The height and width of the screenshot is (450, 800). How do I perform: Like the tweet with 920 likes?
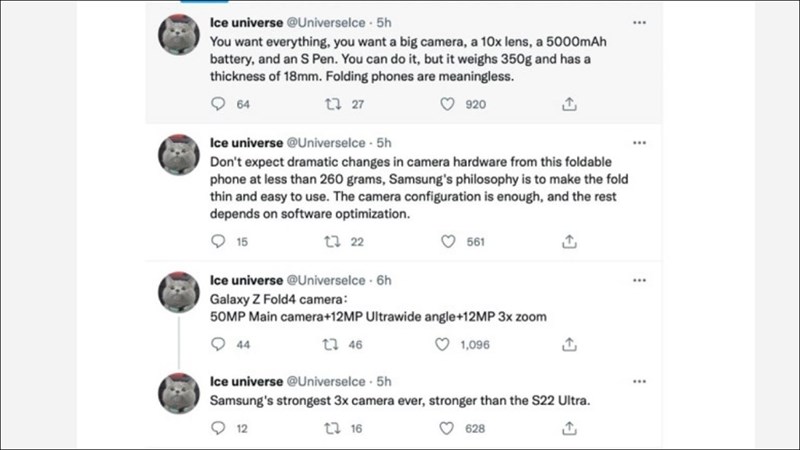pyautogui.click(x=447, y=103)
